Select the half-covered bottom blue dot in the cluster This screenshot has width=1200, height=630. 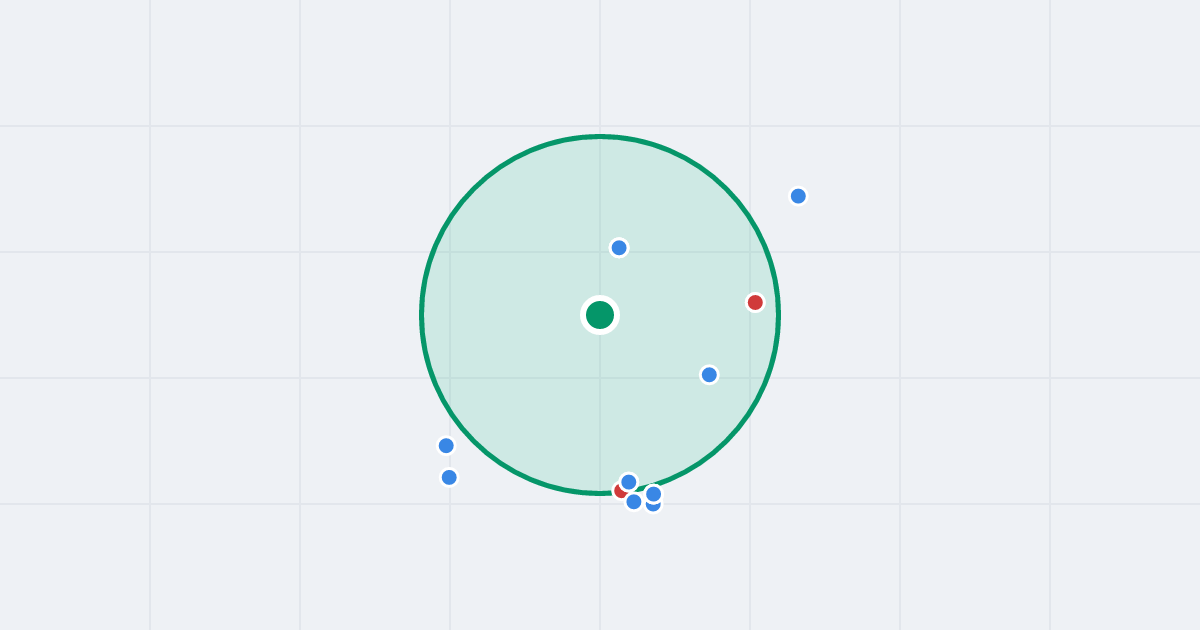tap(654, 507)
